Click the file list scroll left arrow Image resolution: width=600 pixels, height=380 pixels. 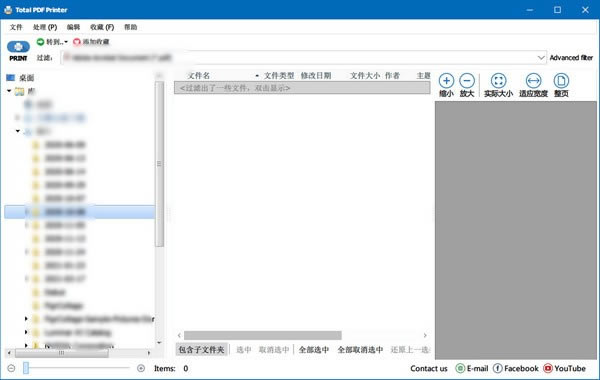coord(179,335)
